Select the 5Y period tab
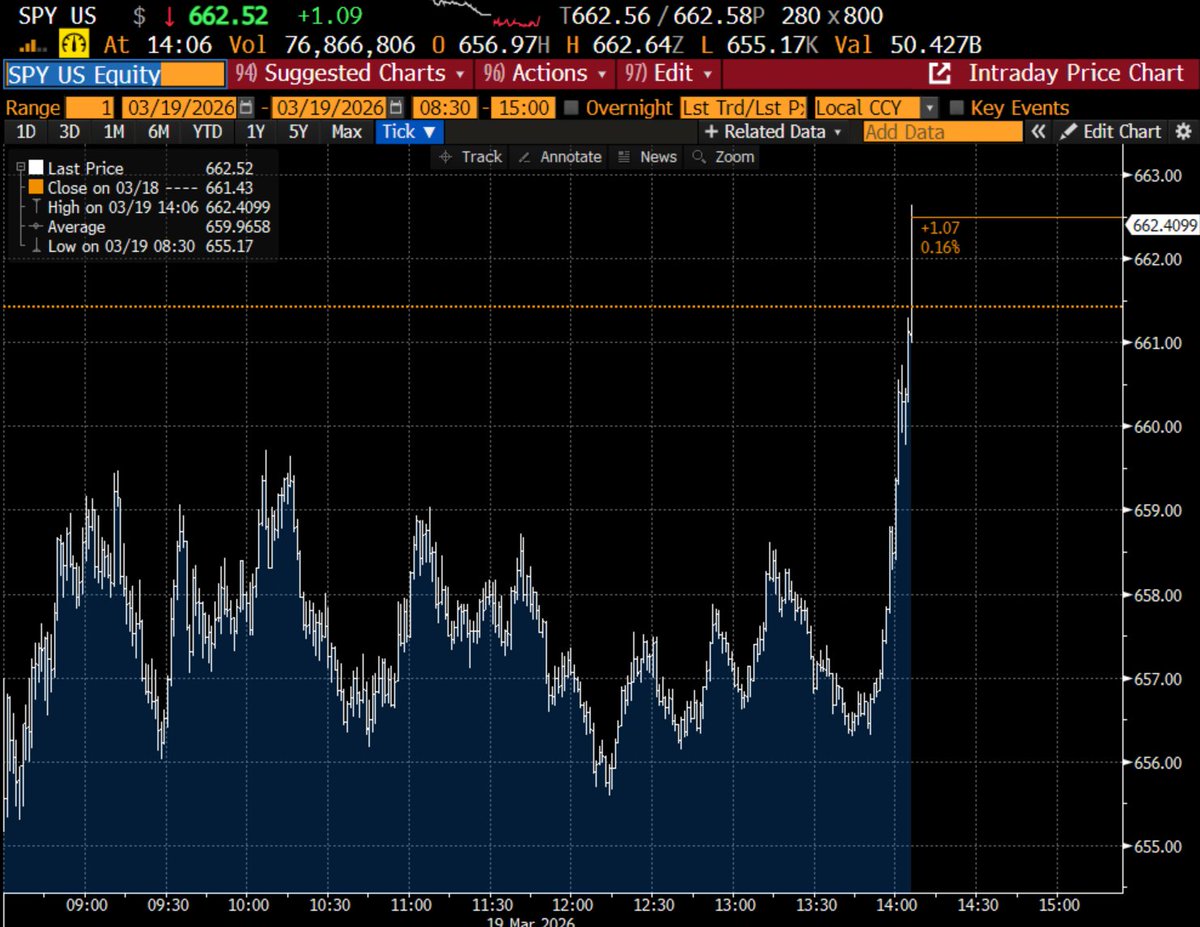Screen dimensions: 1200x927 tap(299, 131)
